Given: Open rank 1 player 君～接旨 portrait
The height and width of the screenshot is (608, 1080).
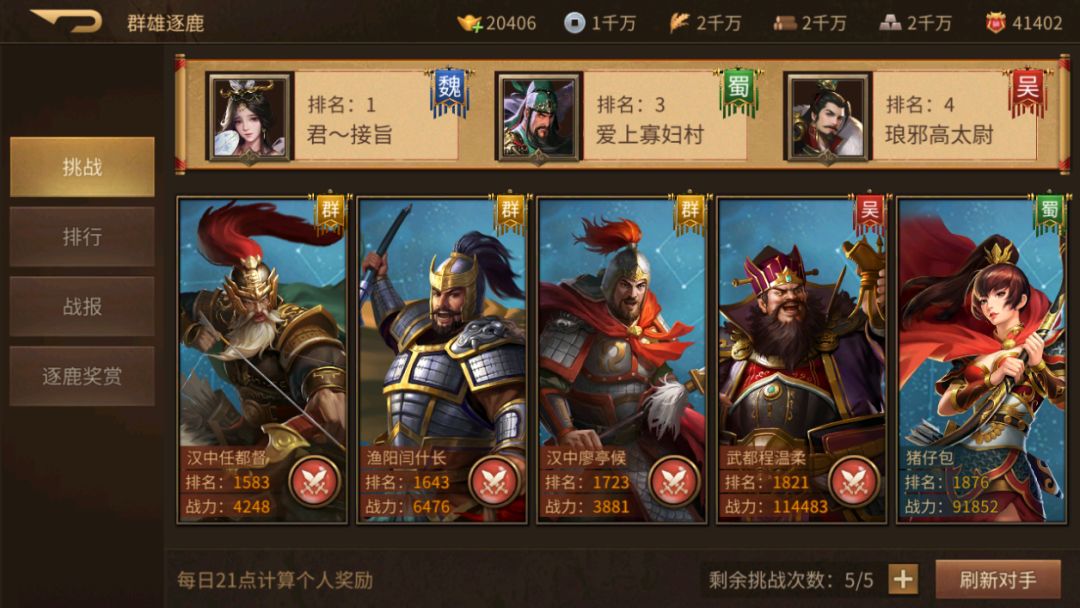Looking at the screenshot, I should 249,117.
